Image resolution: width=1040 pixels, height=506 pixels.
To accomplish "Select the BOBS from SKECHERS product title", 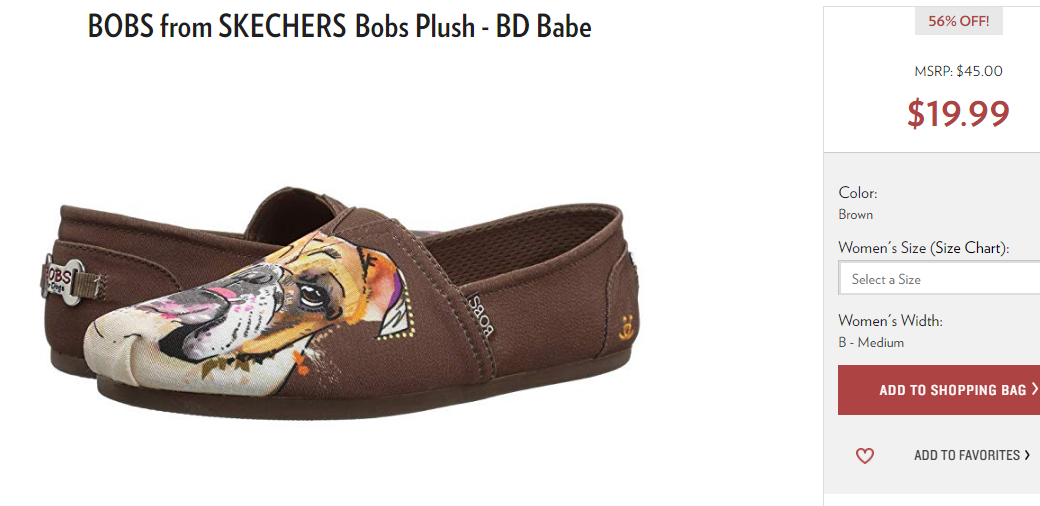I will click(339, 26).
